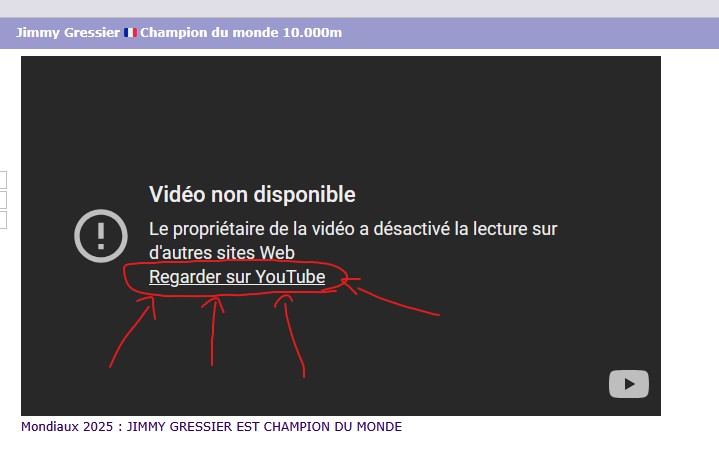Click the YouTube logo in the player corner
Image resolution: width=719 pixels, height=472 pixels.
(629, 384)
